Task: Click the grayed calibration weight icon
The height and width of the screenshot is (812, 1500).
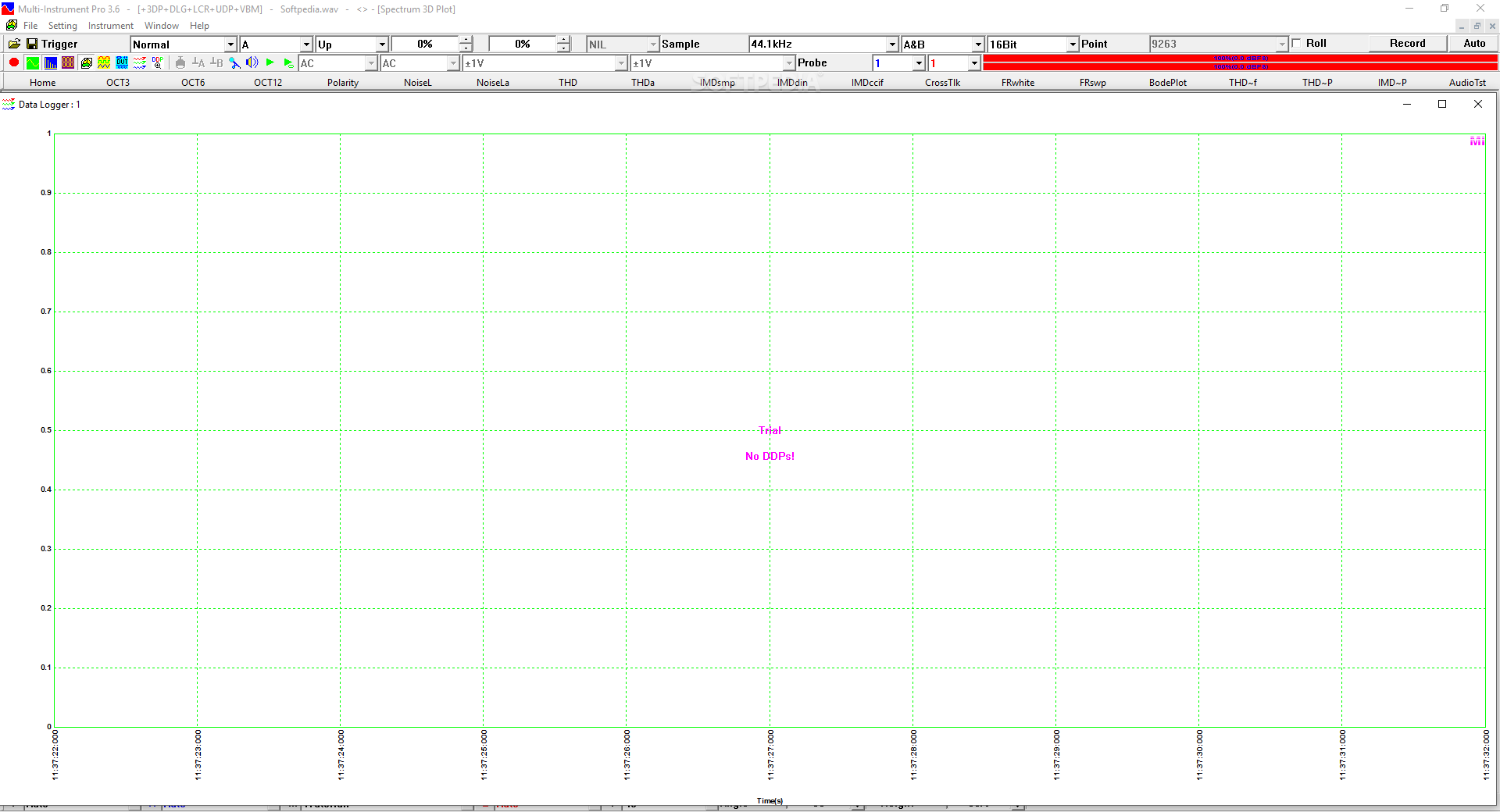Action: click(x=180, y=62)
